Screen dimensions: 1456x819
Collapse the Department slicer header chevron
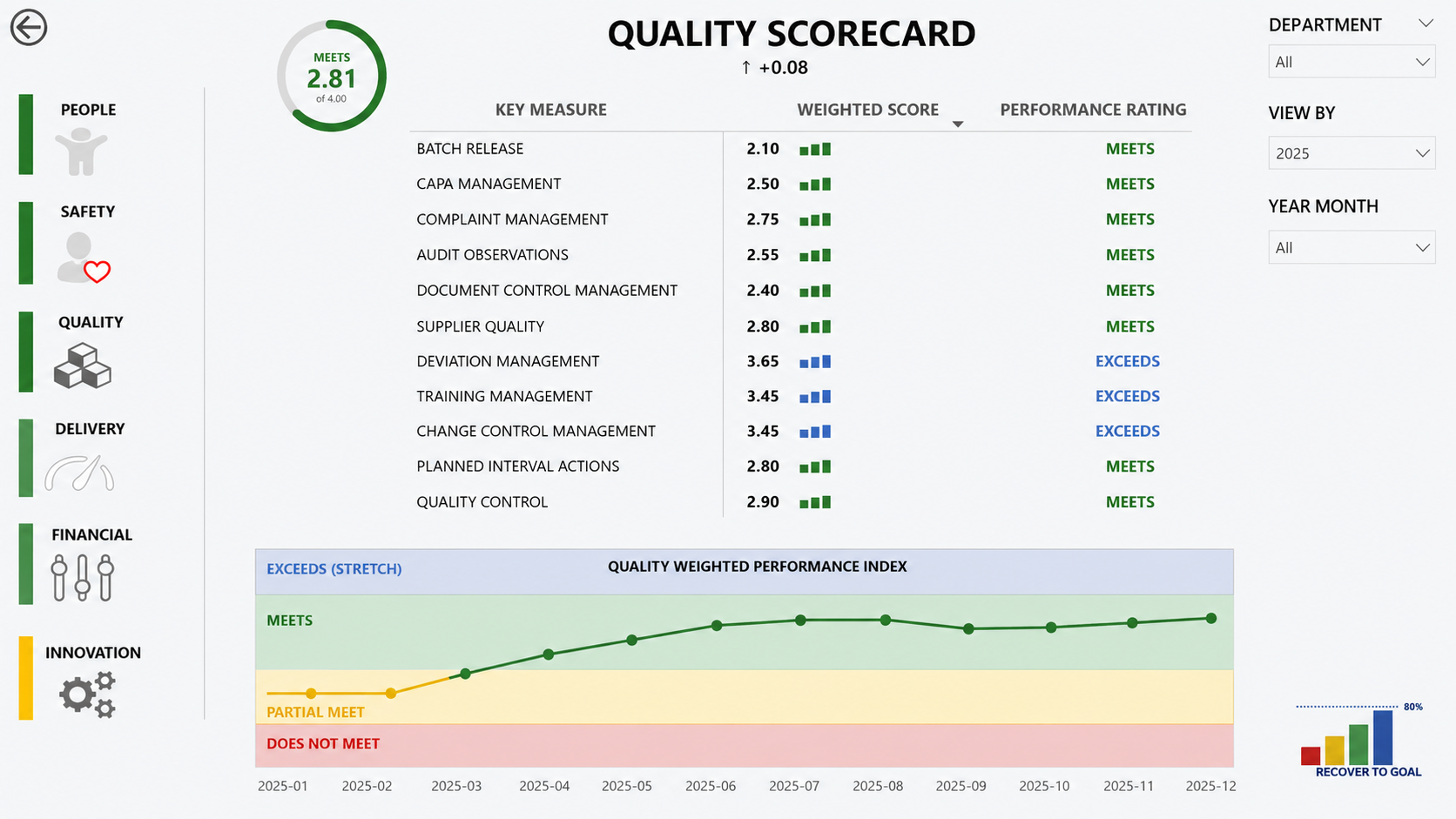[1426, 23]
